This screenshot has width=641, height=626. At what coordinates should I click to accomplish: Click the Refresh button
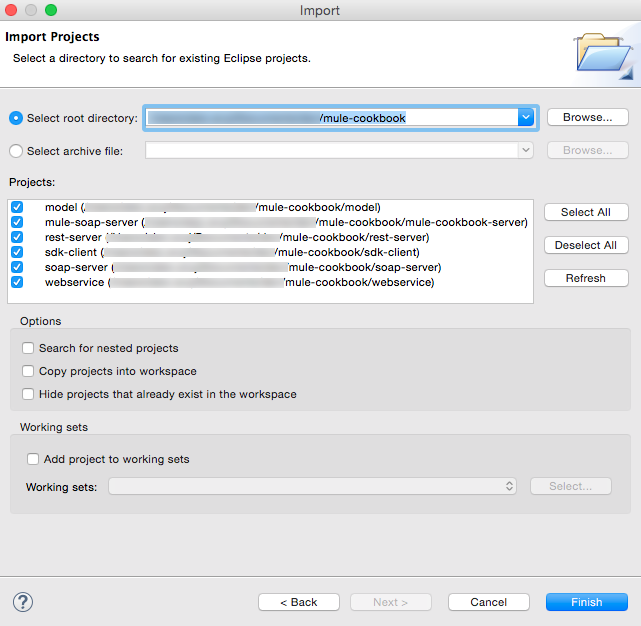(x=586, y=278)
